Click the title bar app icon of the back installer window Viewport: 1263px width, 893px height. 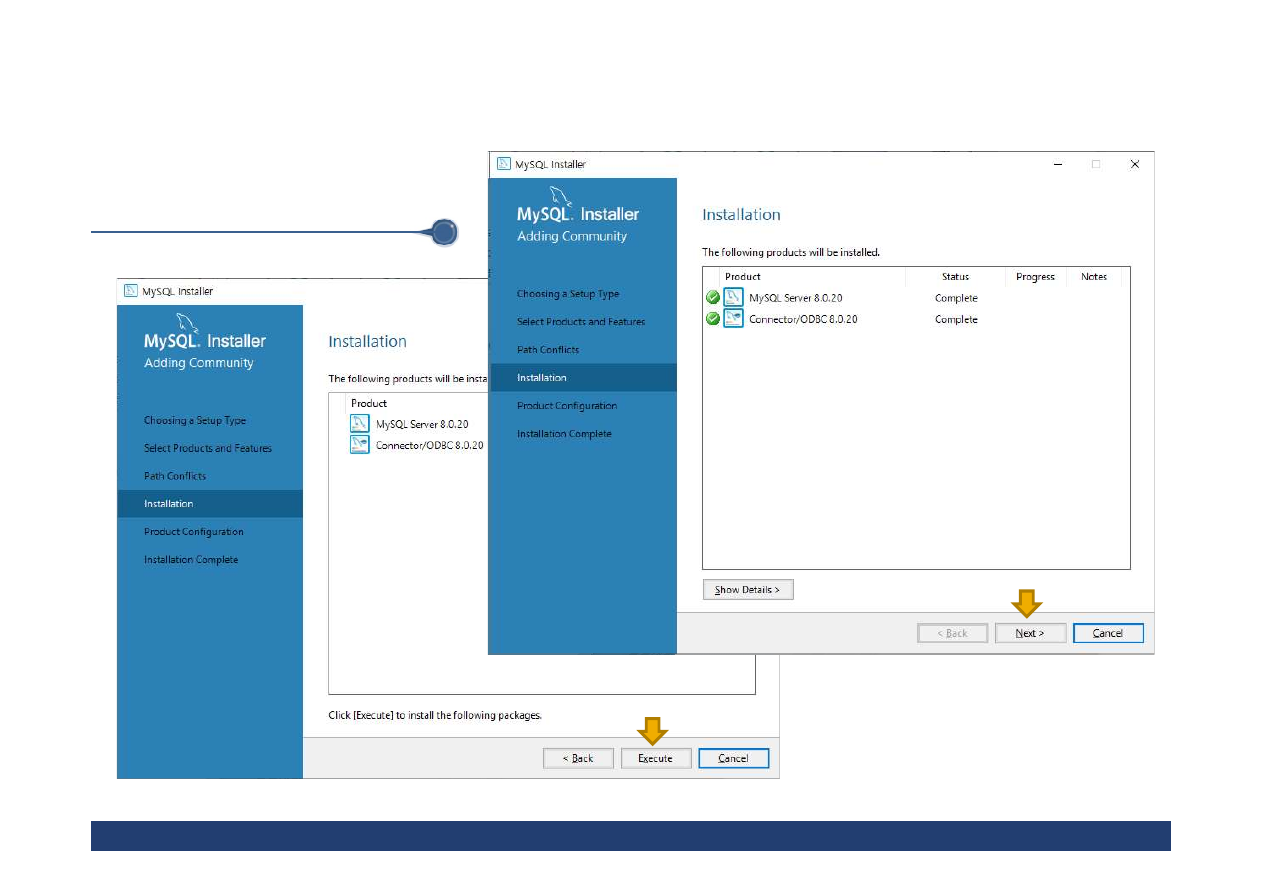click(x=131, y=291)
